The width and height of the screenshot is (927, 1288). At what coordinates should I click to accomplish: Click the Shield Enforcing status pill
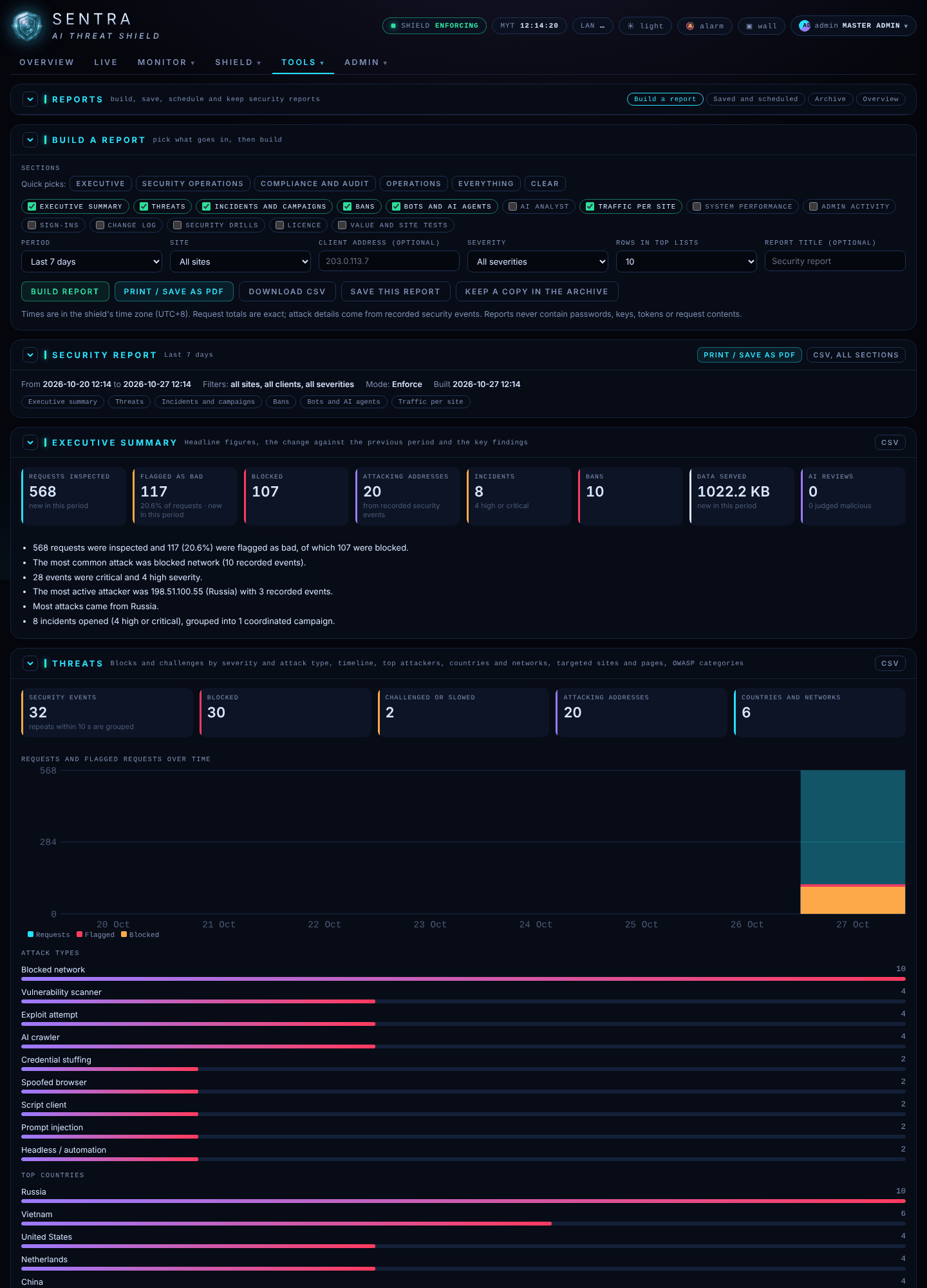click(435, 26)
